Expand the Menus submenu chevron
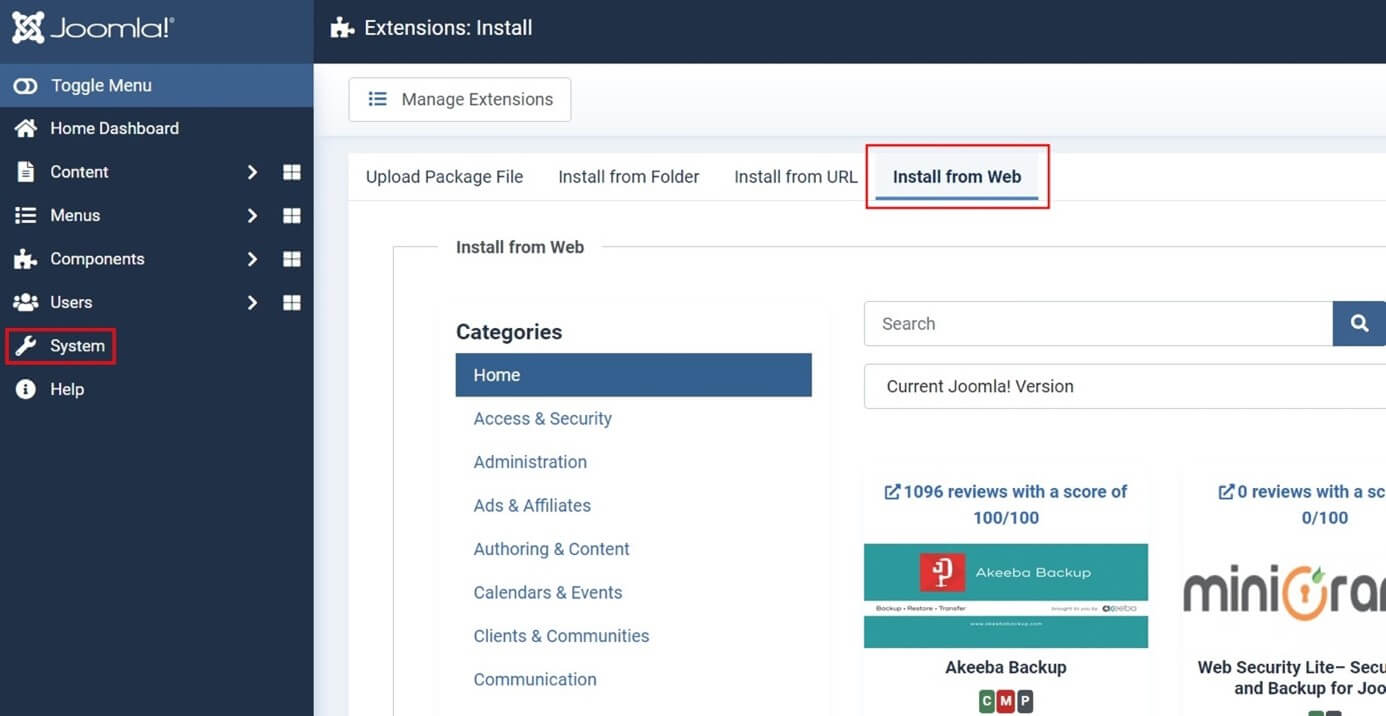 point(253,215)
